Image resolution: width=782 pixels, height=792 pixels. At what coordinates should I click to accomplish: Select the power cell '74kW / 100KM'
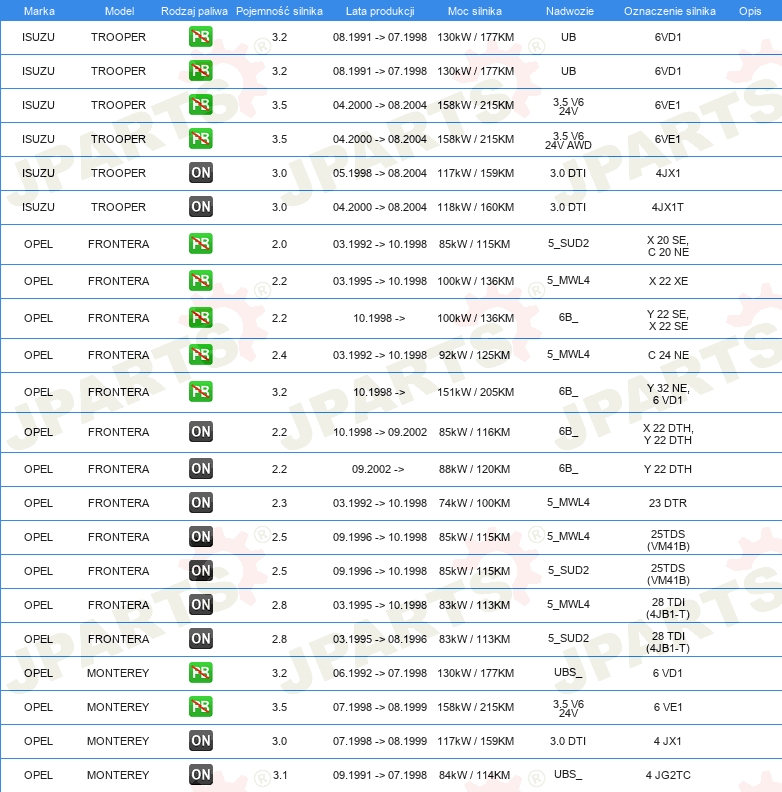click(474, 504)
